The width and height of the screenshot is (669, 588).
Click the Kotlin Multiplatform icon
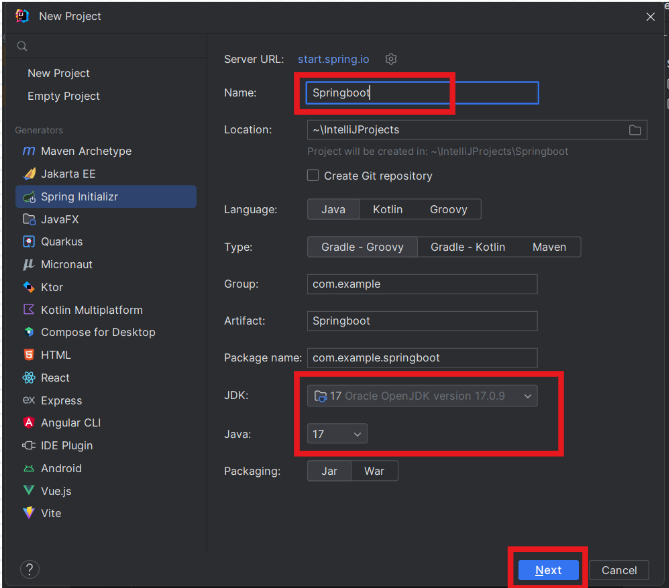tap(29, 309)
